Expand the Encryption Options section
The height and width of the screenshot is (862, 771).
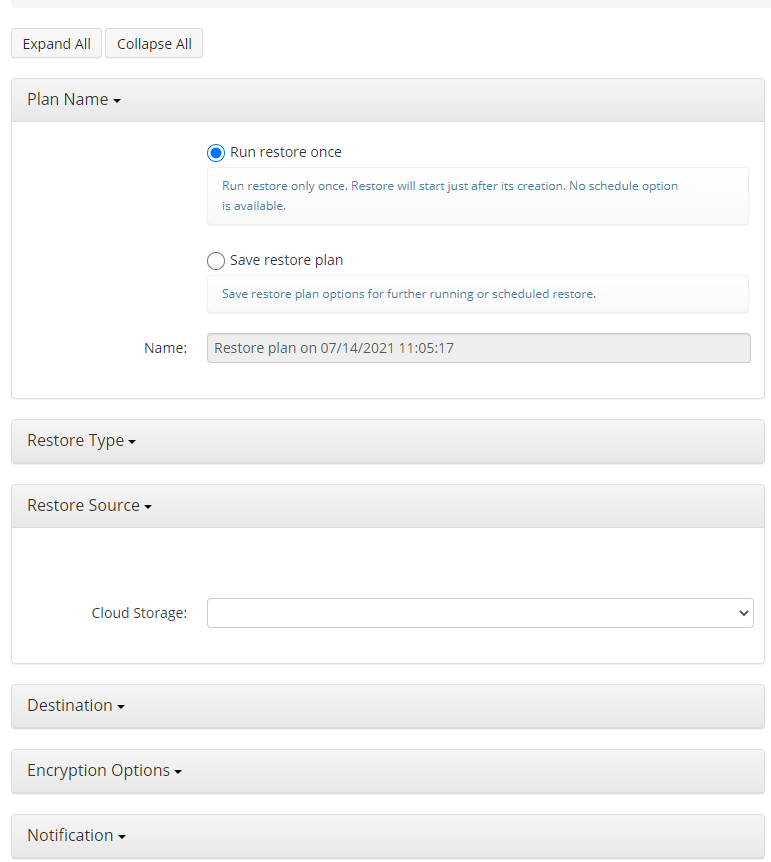[x=388, y=771]
